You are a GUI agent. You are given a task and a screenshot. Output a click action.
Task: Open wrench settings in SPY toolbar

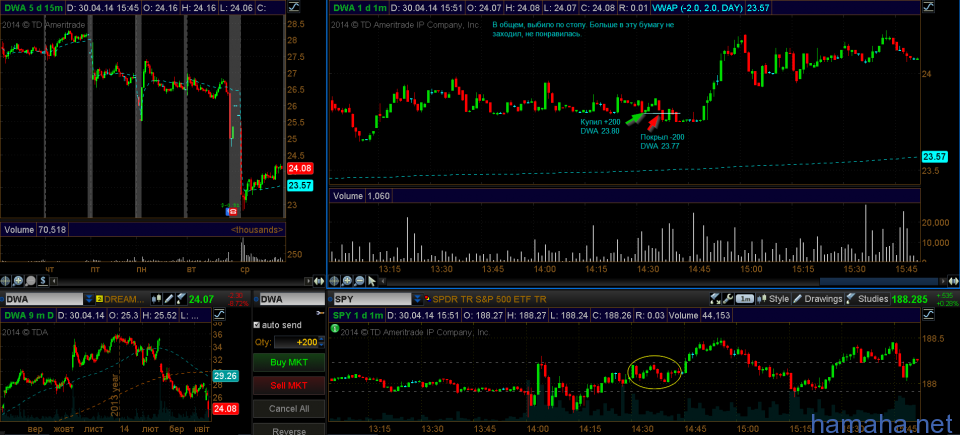[727, 299]
